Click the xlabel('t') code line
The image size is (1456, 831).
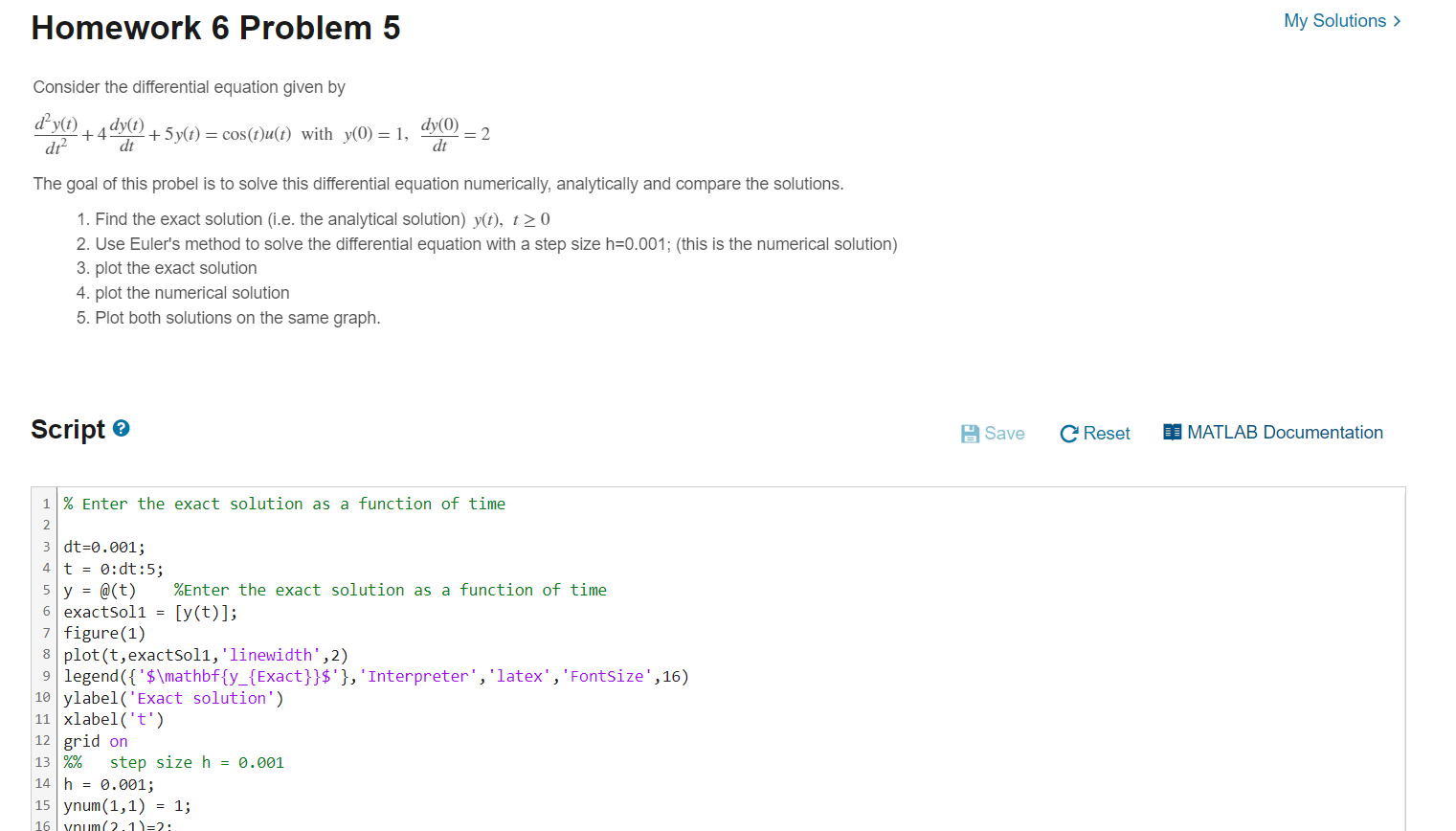pyautogui.click(x=115, y=719)
